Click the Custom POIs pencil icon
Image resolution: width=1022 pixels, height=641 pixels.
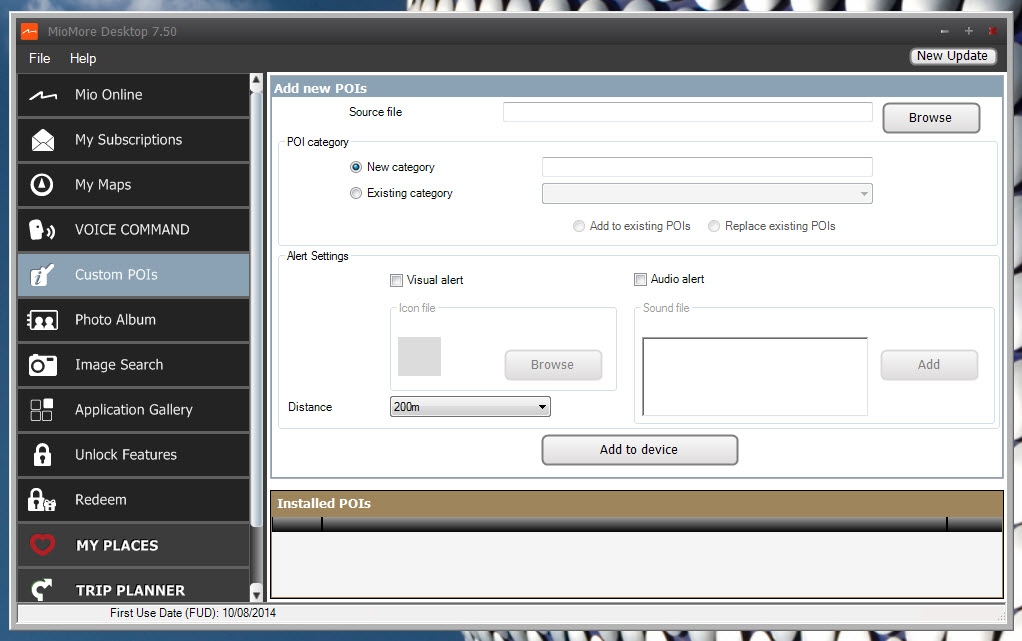tap(42, 275)
